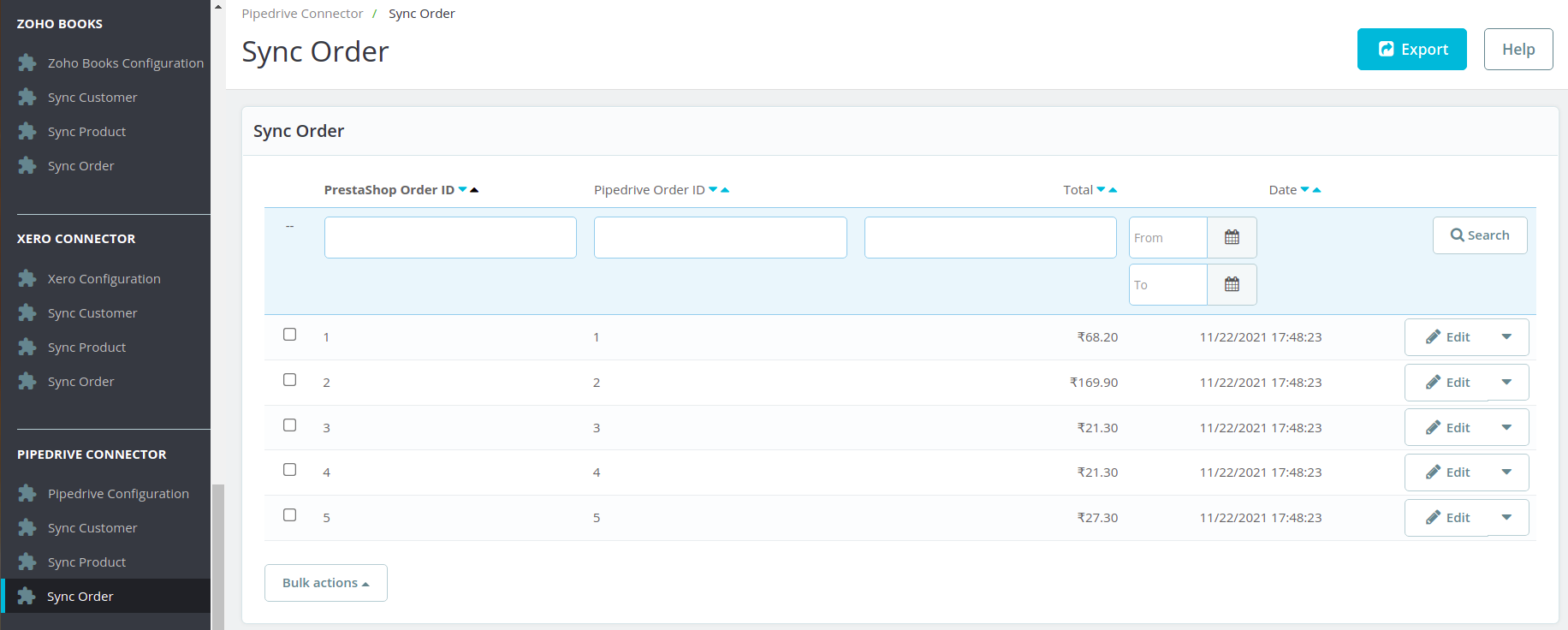This screenshot has width=1568, height=630.
Task: Select checkbox for order row 3
Action: [x=290, y=425]
